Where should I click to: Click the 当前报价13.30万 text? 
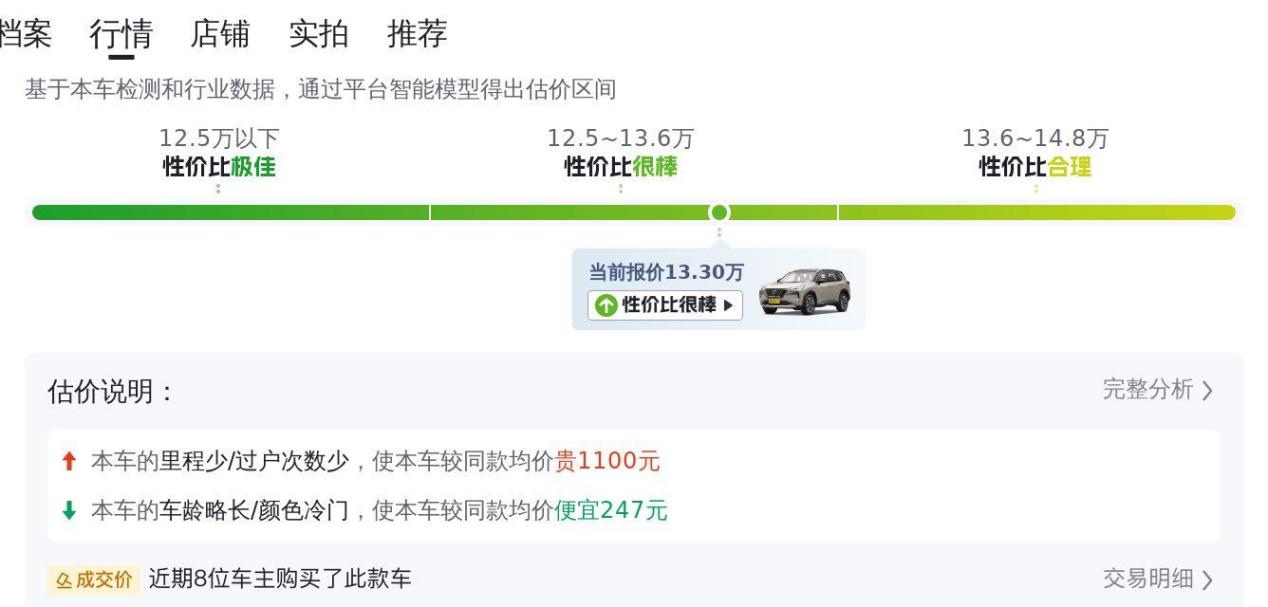[665, 273]
